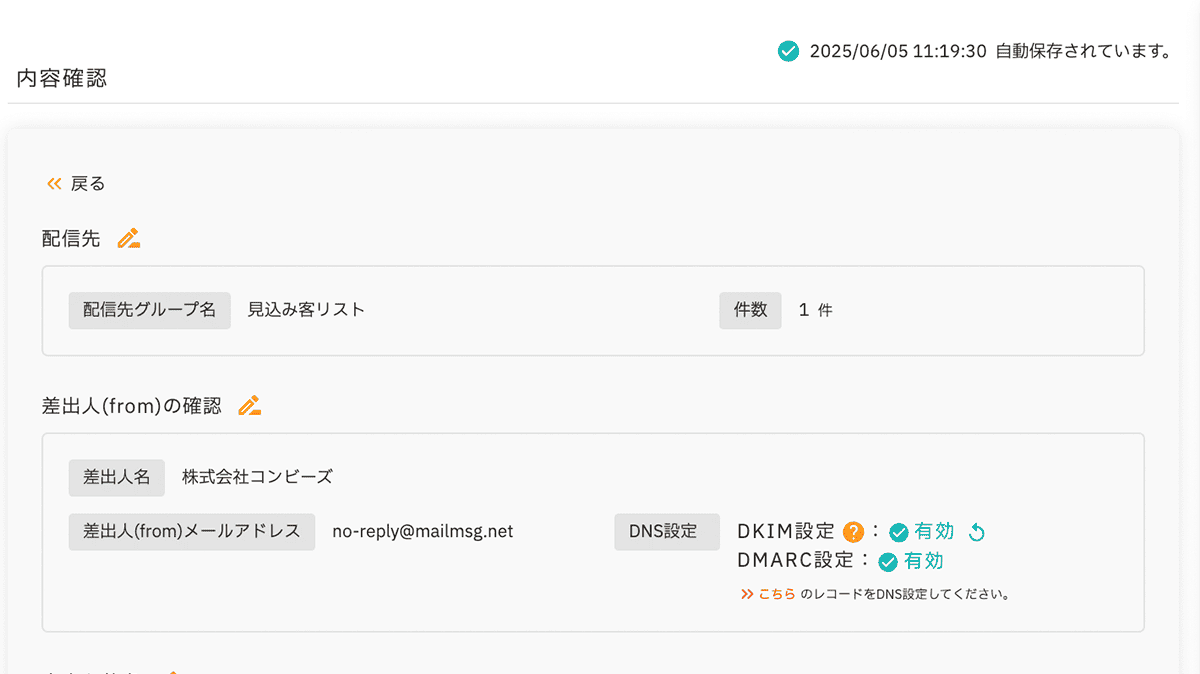Edit 配信先 using the orange pencil icon

tap(127, 237)
